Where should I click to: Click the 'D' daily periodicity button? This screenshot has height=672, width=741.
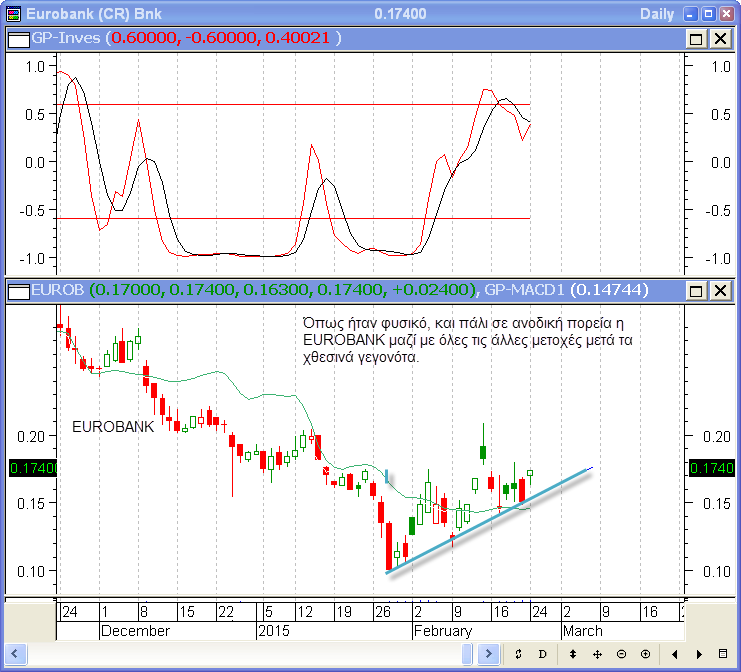click(x=542, y=655)
